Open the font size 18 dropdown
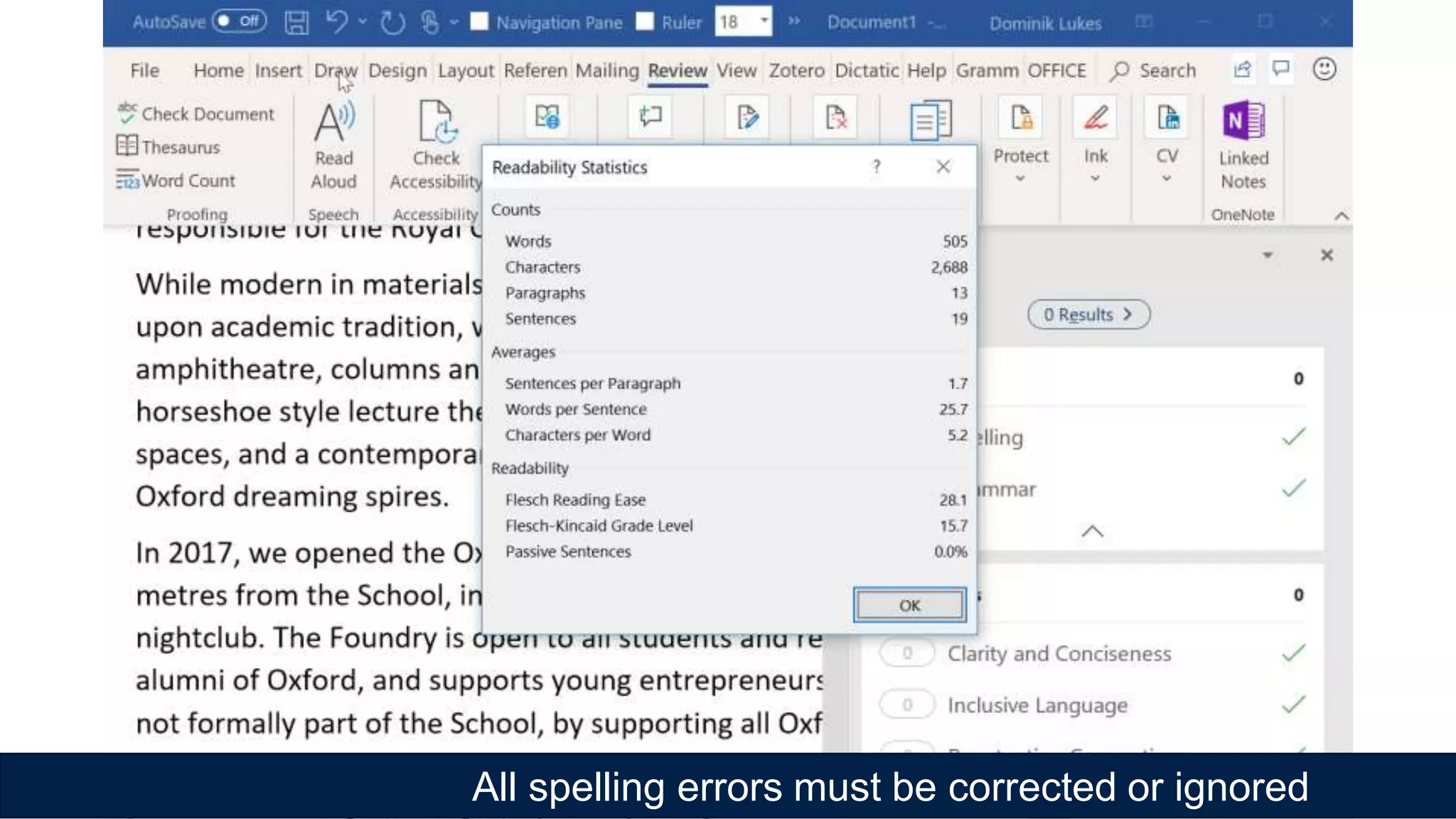This screenshot has width=1456, height=819. (x=764, y=21)
